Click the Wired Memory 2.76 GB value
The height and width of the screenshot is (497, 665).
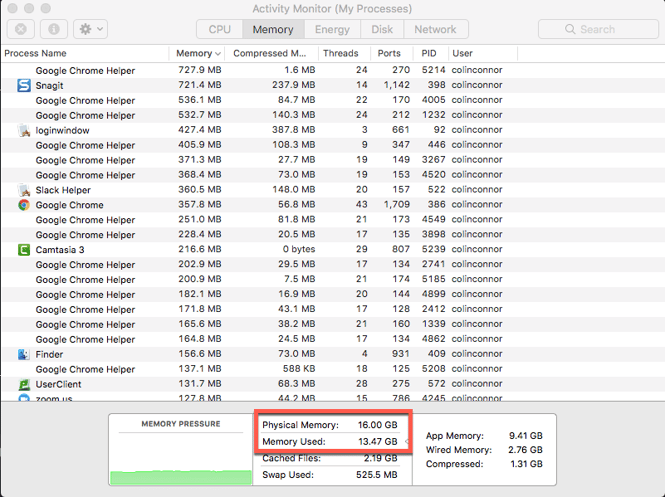tap(525, 450)
